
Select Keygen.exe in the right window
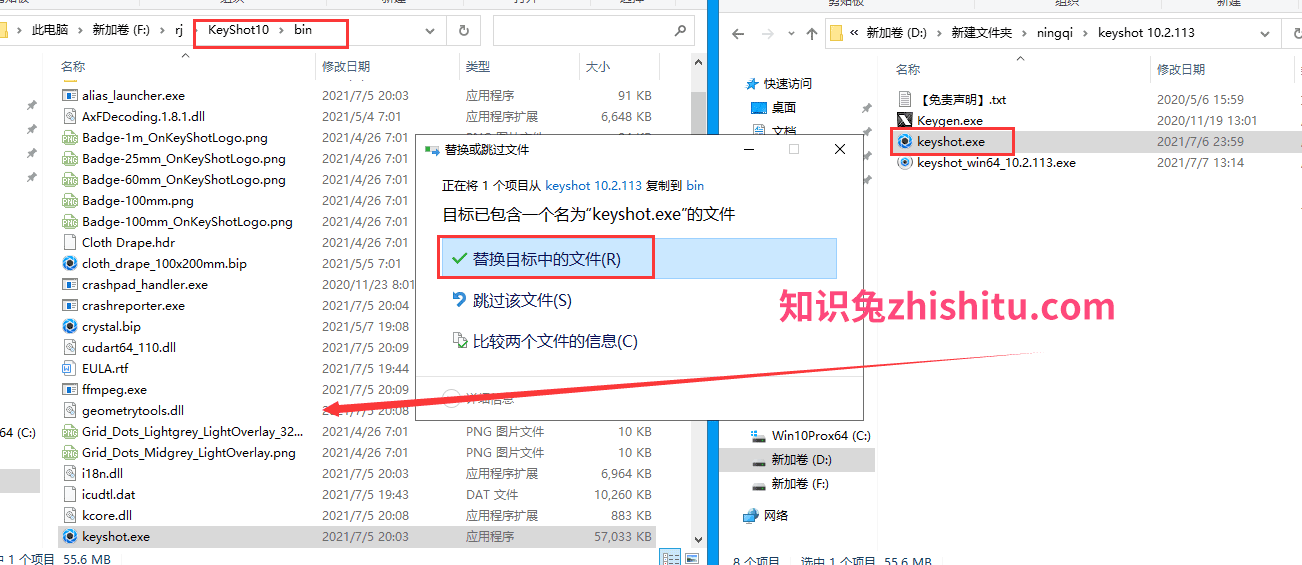(950, 121)
